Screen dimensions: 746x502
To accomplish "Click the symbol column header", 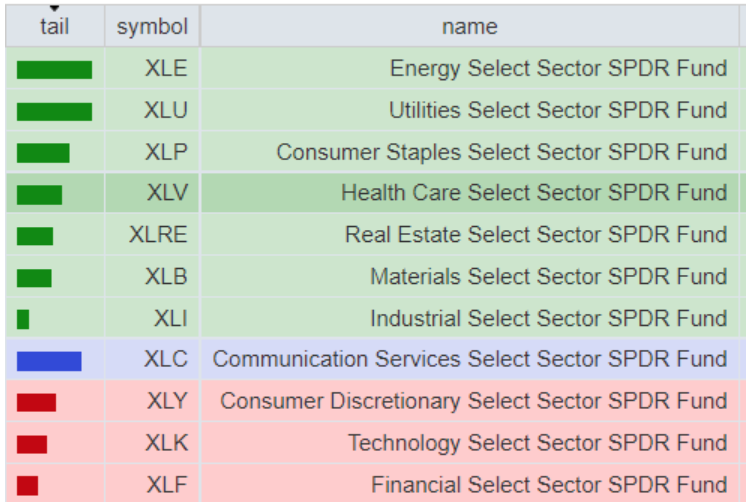I will [152, 27].
